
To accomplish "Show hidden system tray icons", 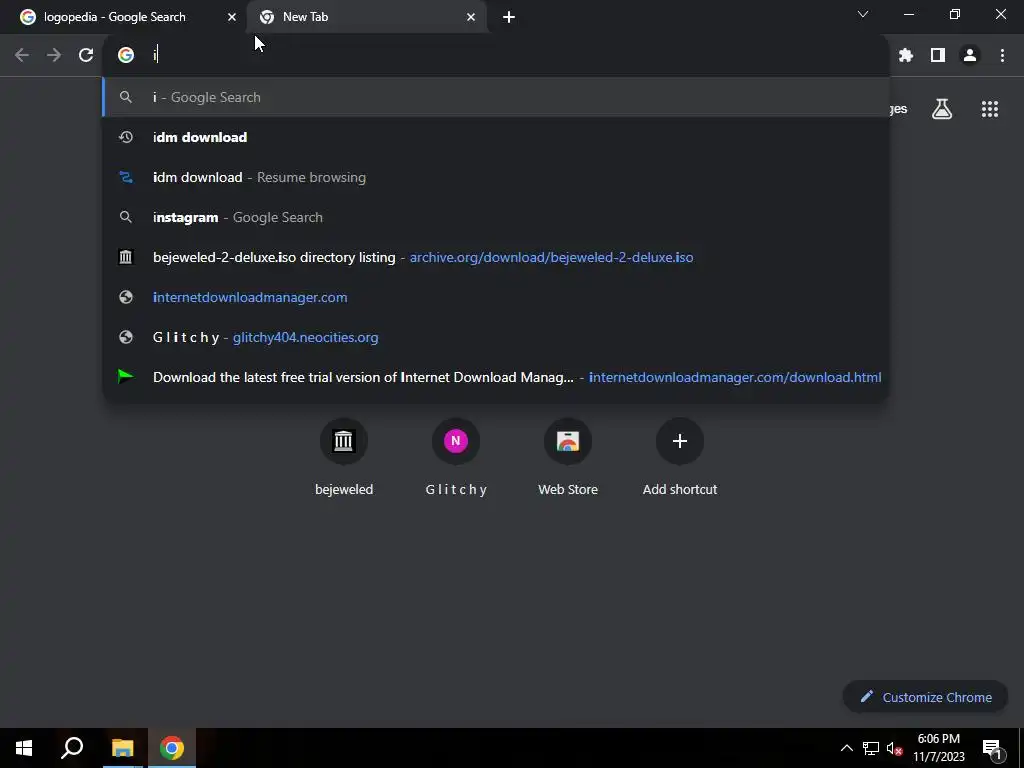I will click(846, 748).
